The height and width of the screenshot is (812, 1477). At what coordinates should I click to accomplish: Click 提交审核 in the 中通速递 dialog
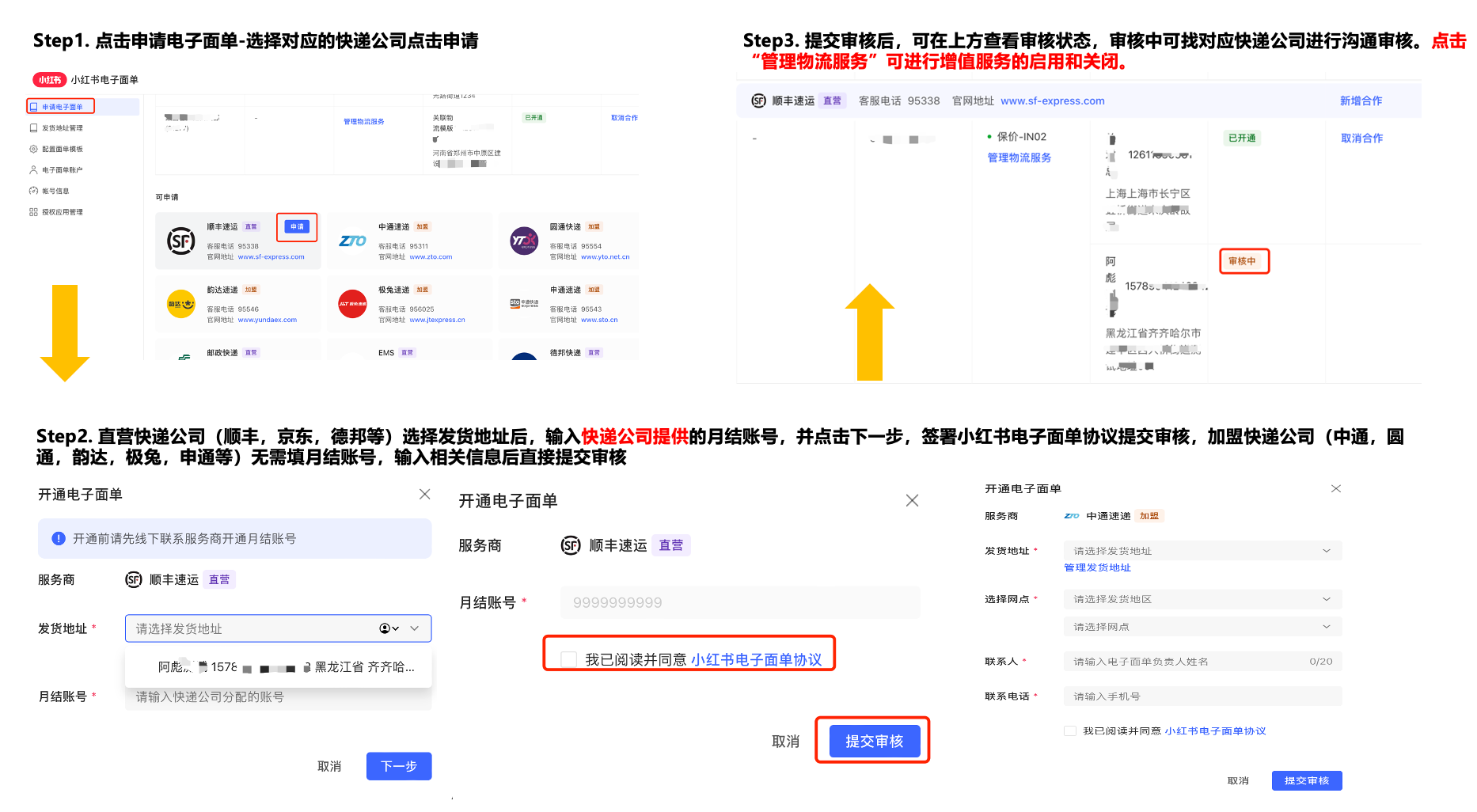1307,780
